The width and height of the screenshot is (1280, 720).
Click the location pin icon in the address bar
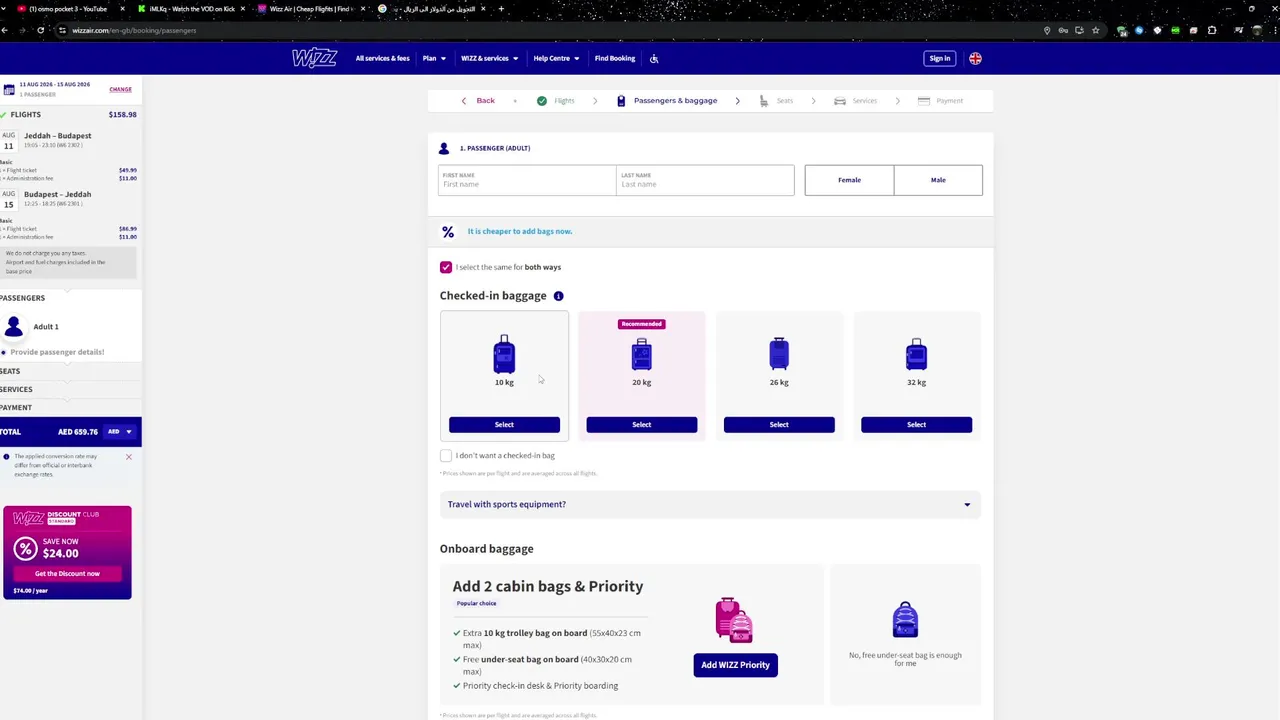[1047, 30]
